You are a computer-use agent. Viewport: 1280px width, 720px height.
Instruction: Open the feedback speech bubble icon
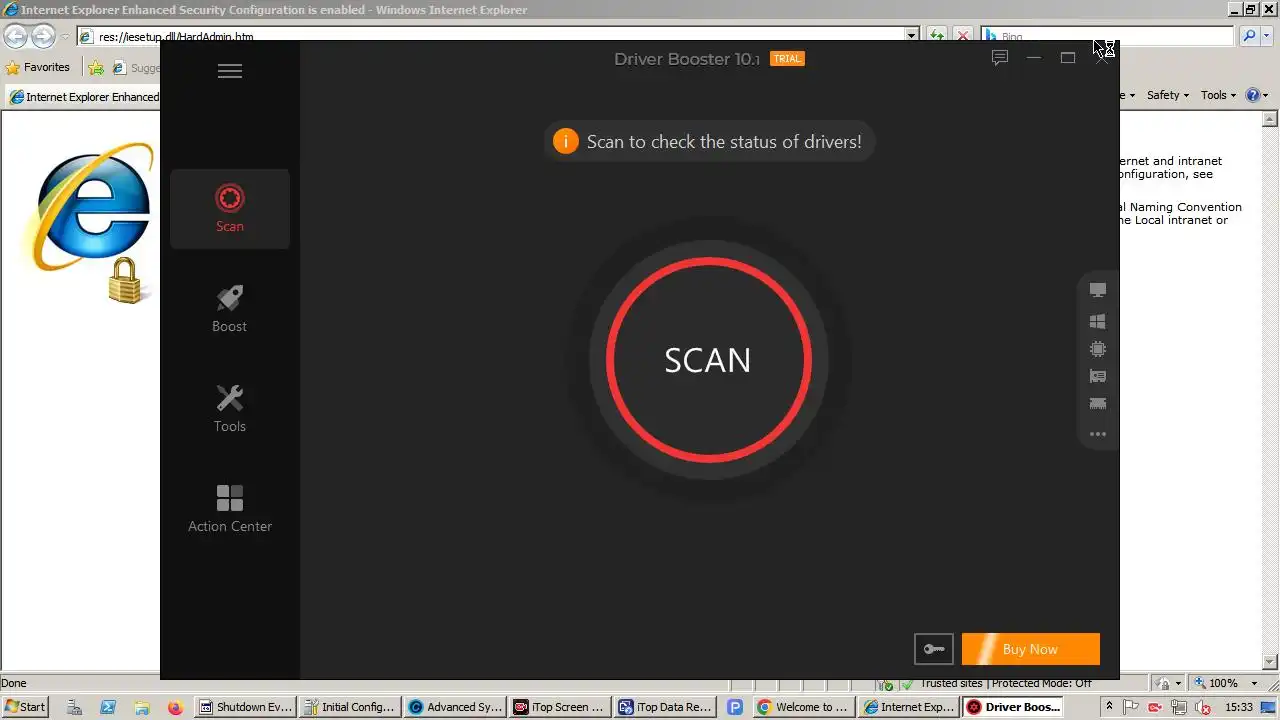point(999,58)
